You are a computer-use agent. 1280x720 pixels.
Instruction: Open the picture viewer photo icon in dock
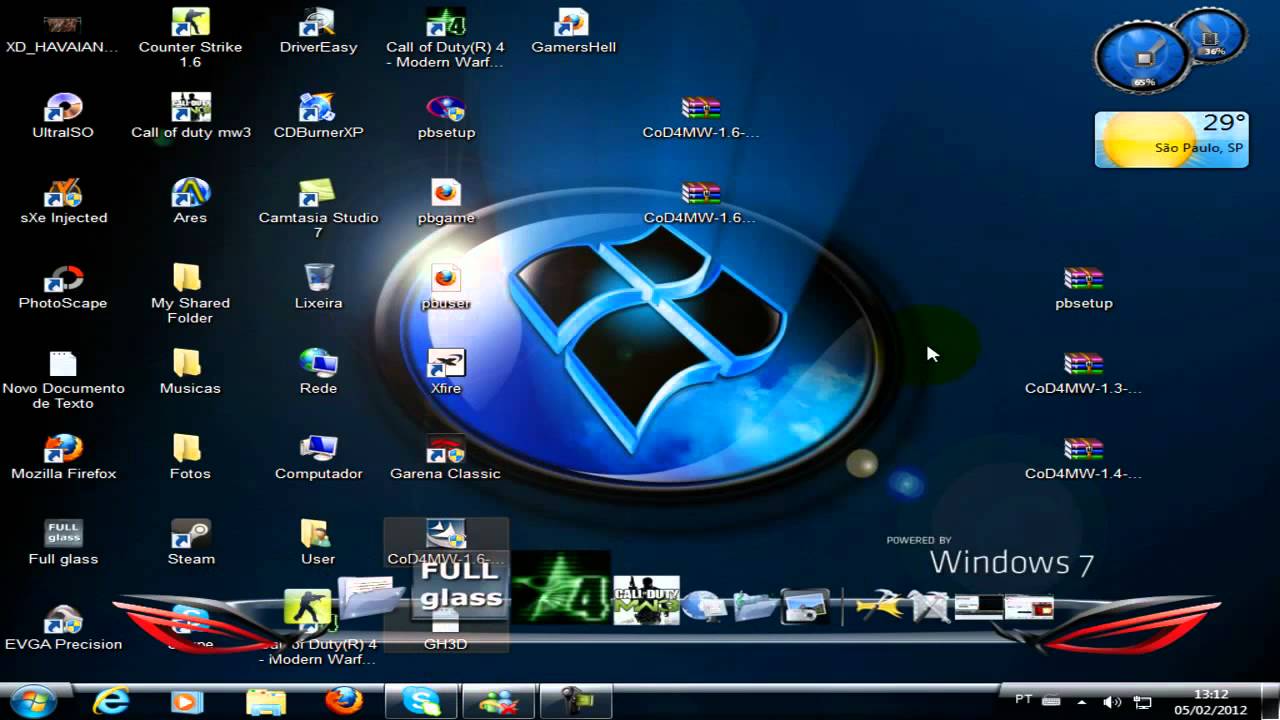click(805, 606)
